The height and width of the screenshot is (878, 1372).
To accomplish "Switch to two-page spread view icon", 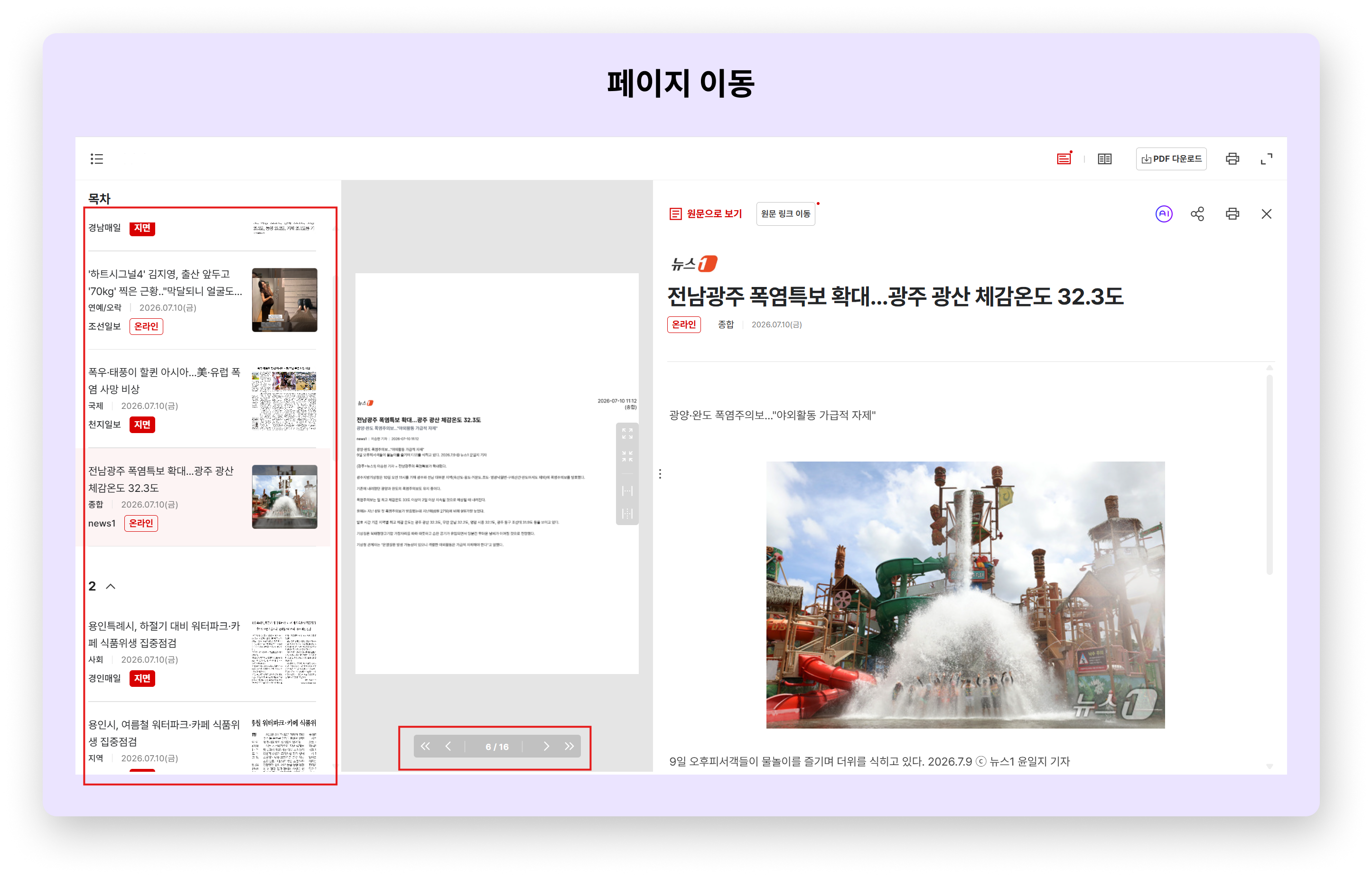I will point(1104,158).
